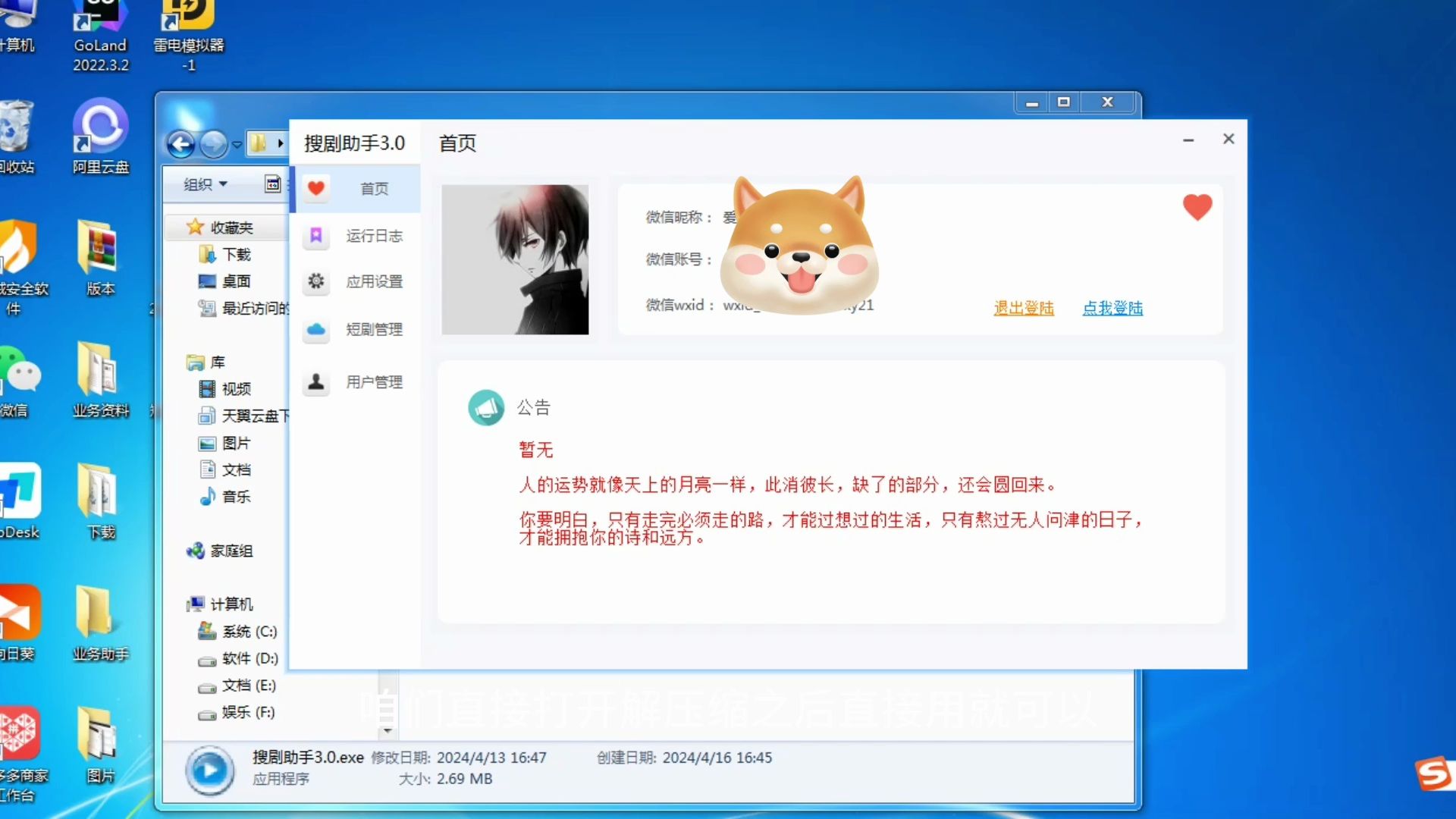Close the 搜剧助手3.0 window
Viewport: 1456px width, 819px height.
click(x=1228, y=139)
